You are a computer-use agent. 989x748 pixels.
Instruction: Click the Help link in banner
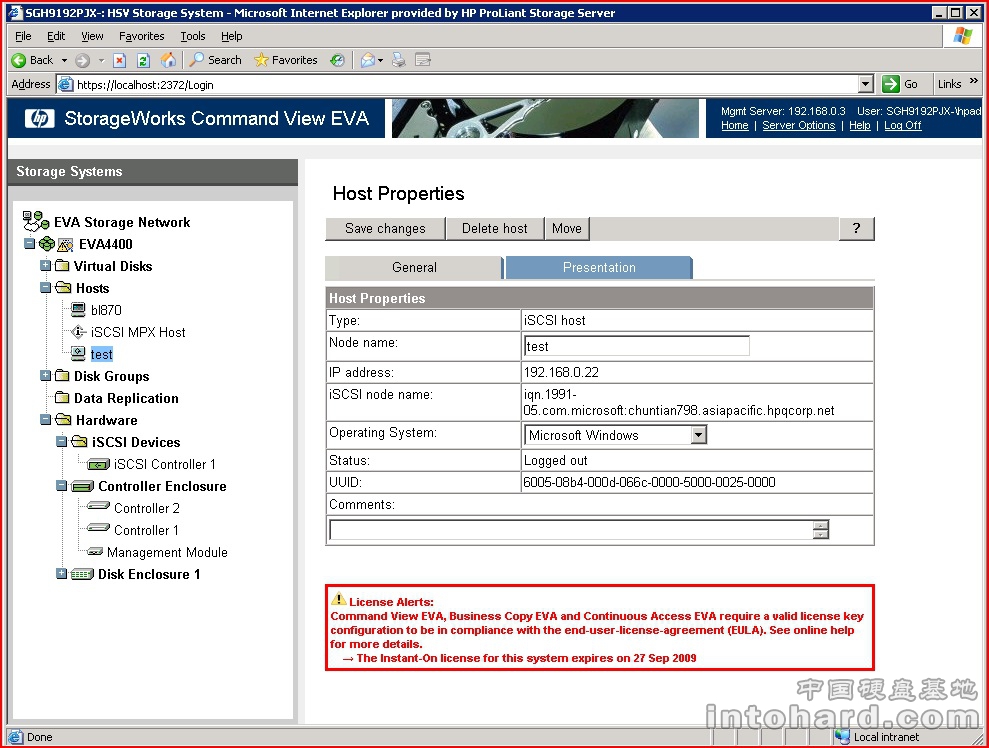coord(860,126)
